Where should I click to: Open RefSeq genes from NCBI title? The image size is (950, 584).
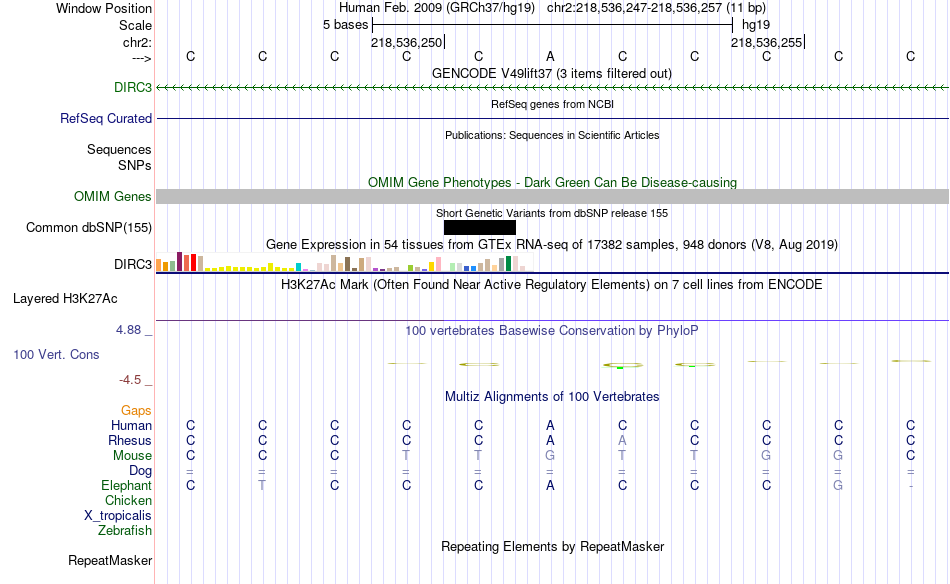[x=552, y=104]
